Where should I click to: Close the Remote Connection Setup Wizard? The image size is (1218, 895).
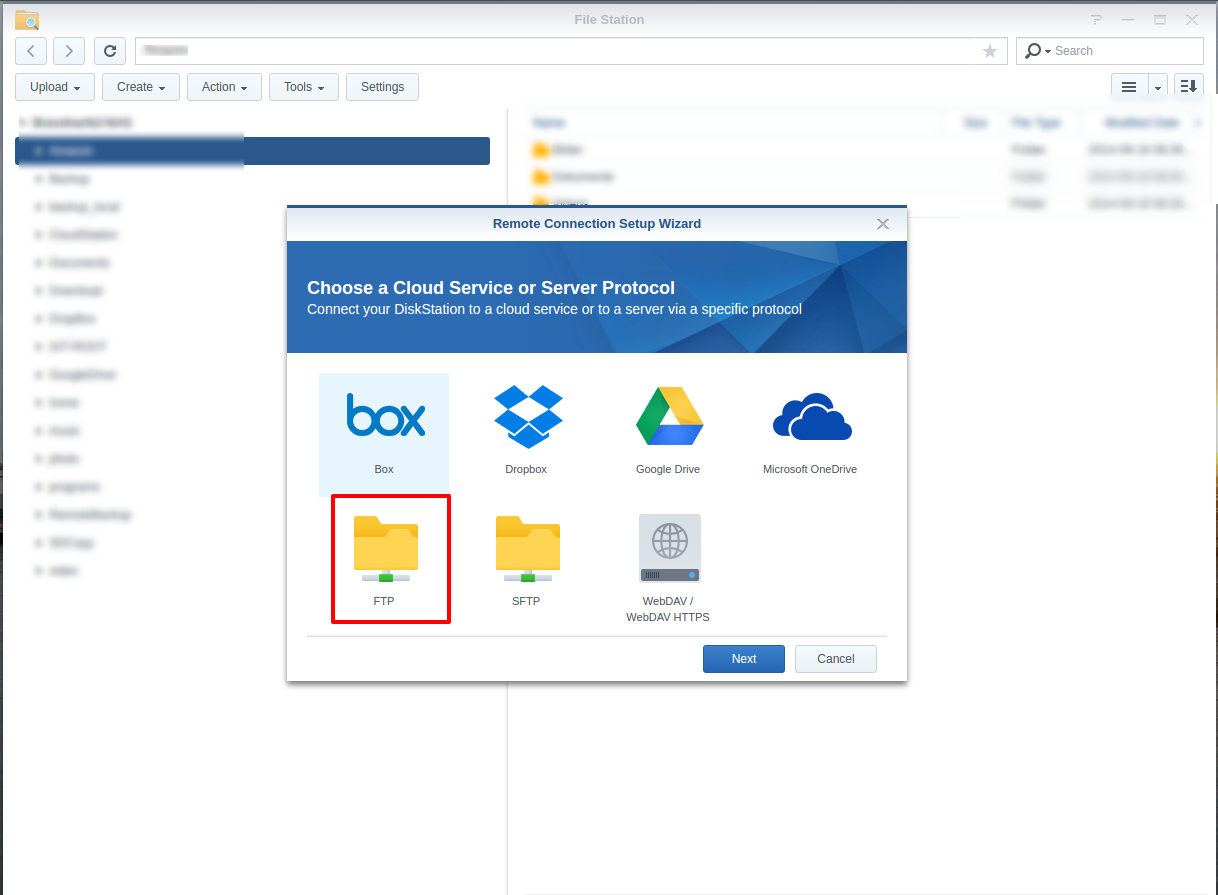(x=883, y=224)
